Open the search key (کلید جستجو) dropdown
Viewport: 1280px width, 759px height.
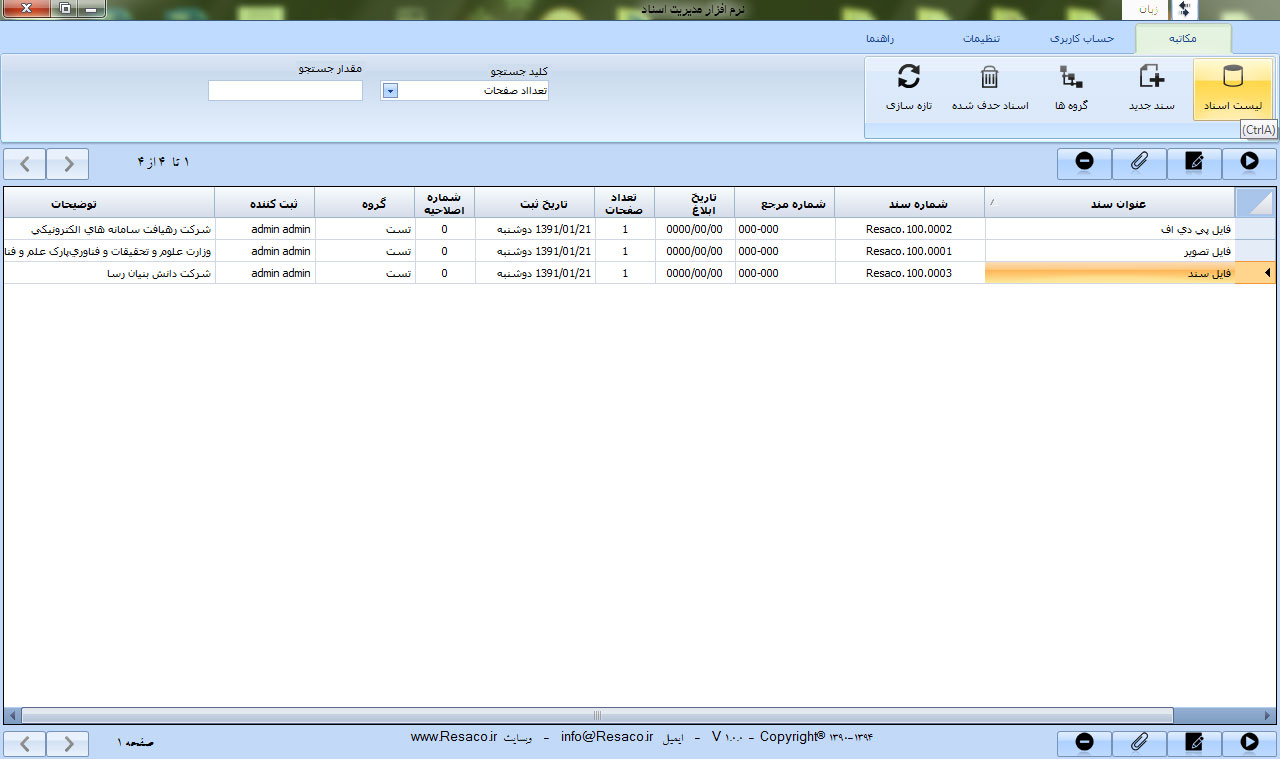pos(391,91)
